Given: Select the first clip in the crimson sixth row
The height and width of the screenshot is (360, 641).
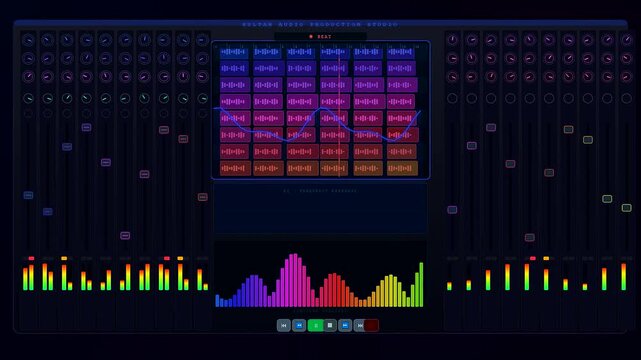Looking at the screenshot, I should (x=234, y=135).
